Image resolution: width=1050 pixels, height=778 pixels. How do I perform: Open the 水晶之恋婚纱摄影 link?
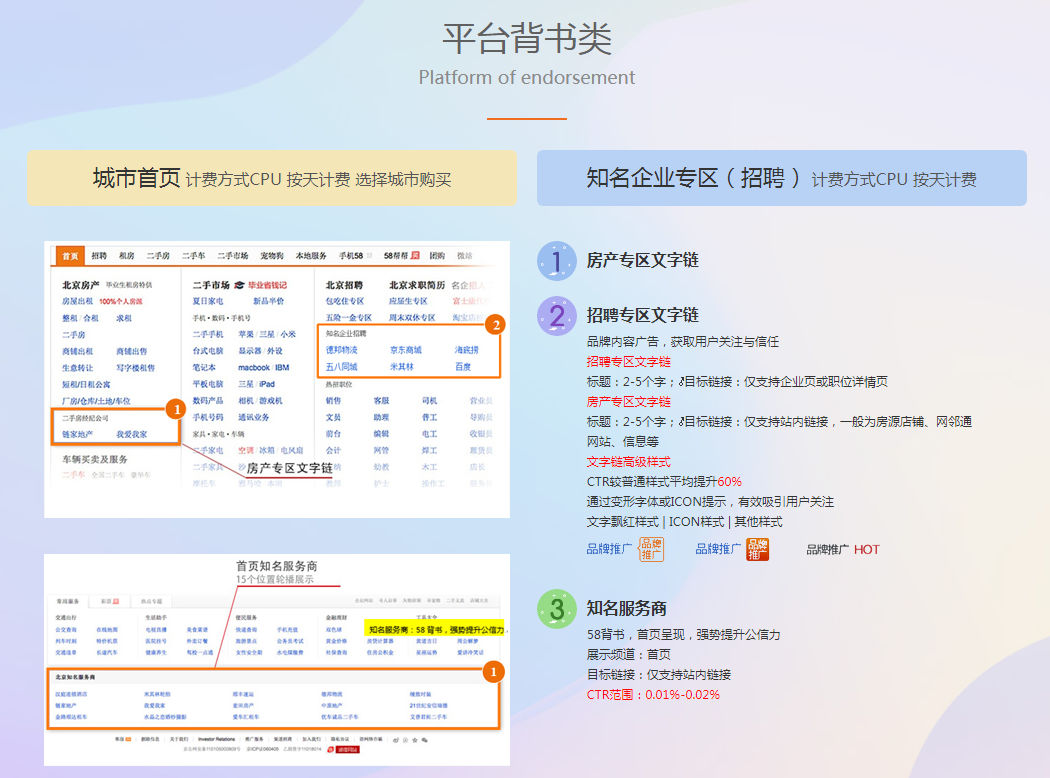click(x=165, y=717)
